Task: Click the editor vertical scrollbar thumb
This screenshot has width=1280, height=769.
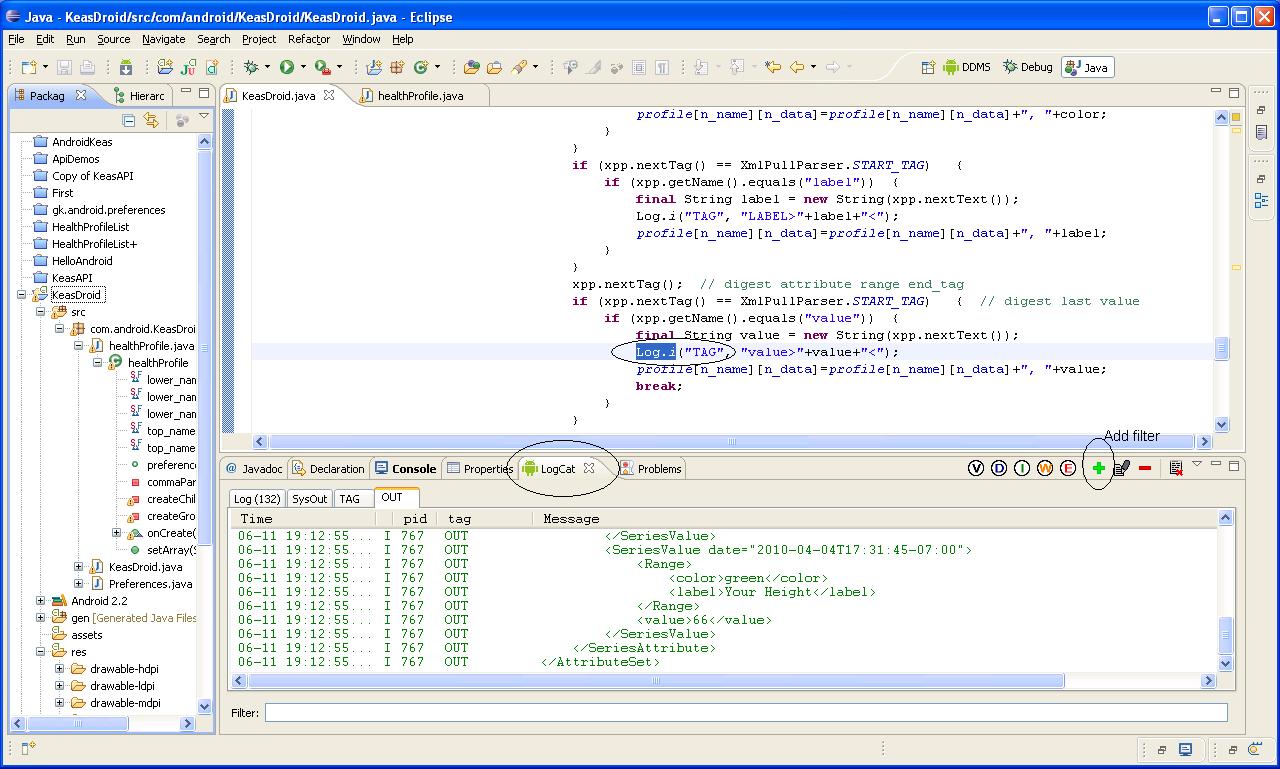Action: click(1221, 348)
